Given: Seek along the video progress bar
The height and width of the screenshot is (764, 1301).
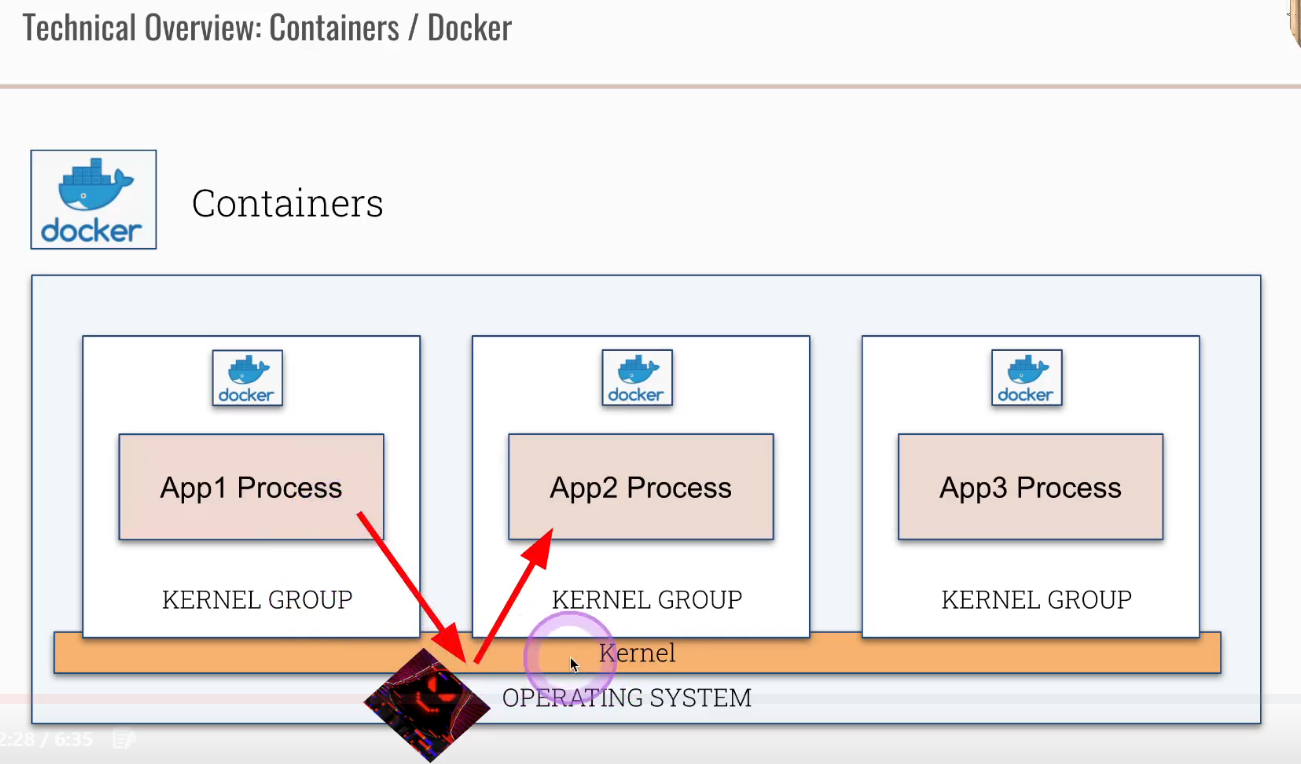Looking at the screenshot, I should 650,697.
